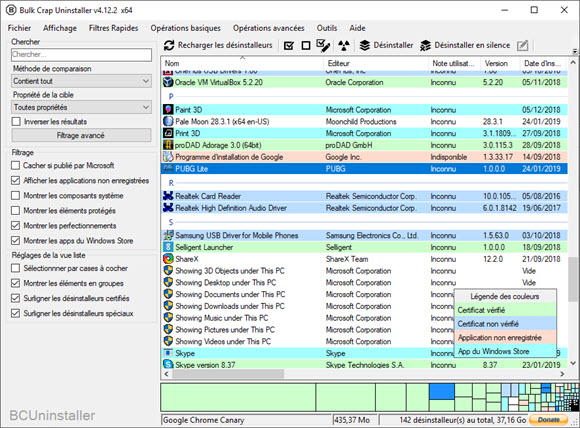Open the Opérations avancées menu
The height and width of the screenshot is (428, 580).
(x=269, y=28)
